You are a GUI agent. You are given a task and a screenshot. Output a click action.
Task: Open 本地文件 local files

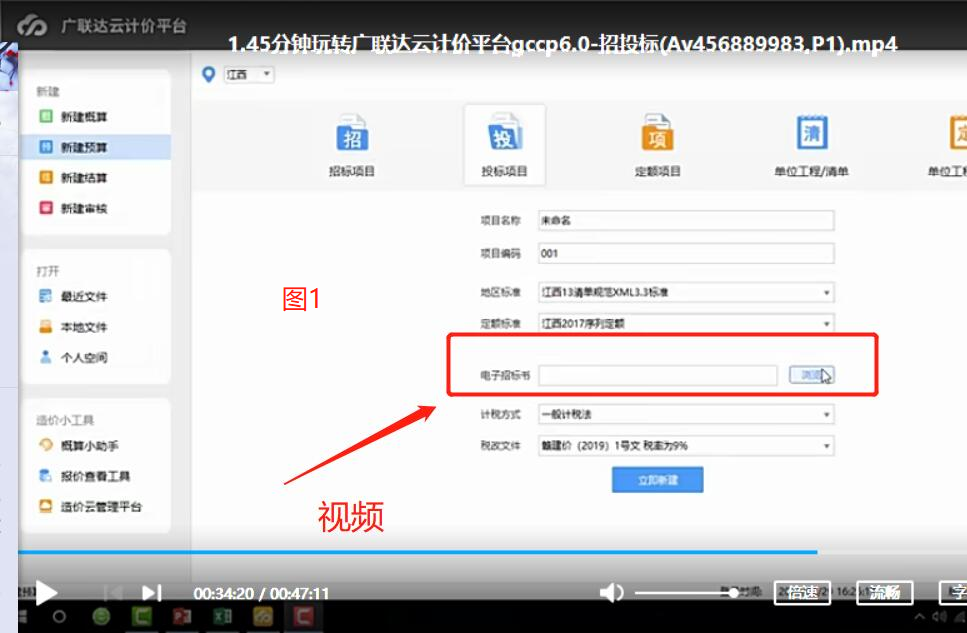[73, 327]
